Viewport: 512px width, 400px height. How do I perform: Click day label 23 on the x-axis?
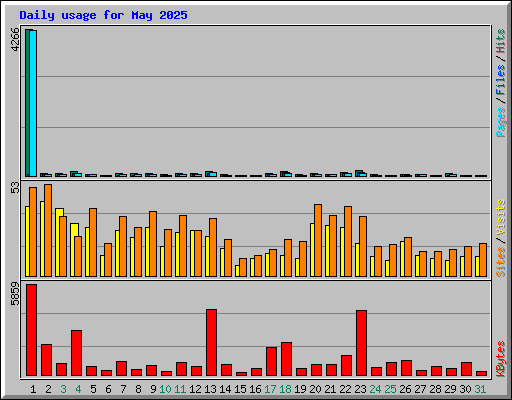pyautogui.click(x=360, y=389)
